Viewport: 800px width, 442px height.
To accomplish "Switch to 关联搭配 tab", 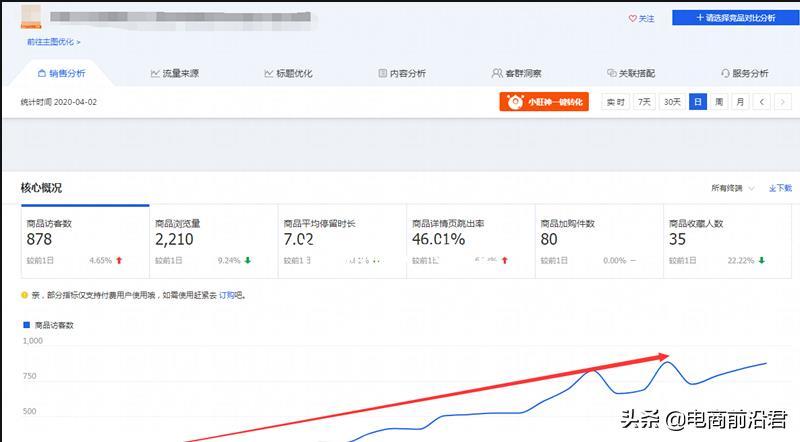I will (x=631, y=73).
